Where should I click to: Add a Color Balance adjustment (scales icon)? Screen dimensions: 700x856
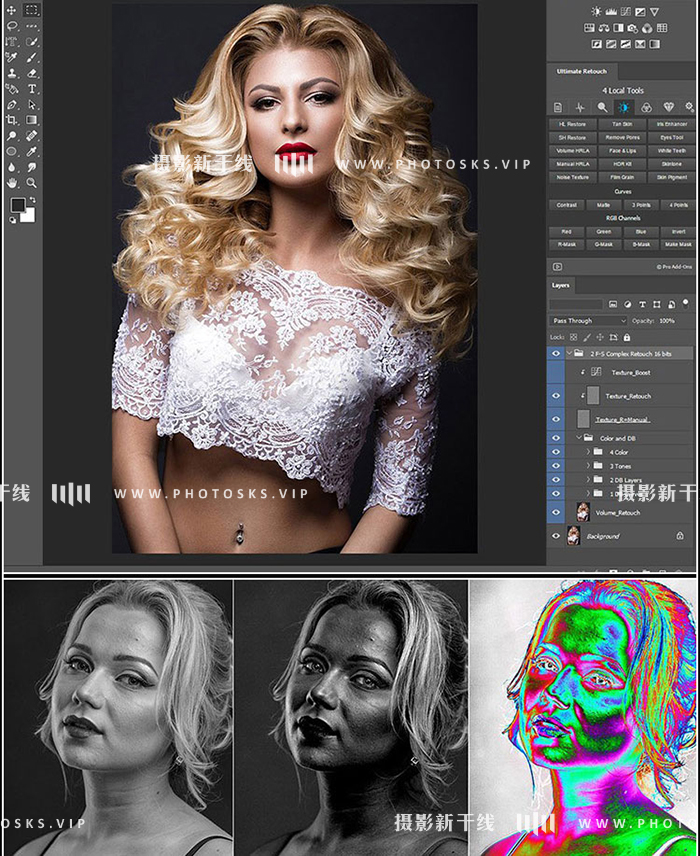click(x=604, y=28)
